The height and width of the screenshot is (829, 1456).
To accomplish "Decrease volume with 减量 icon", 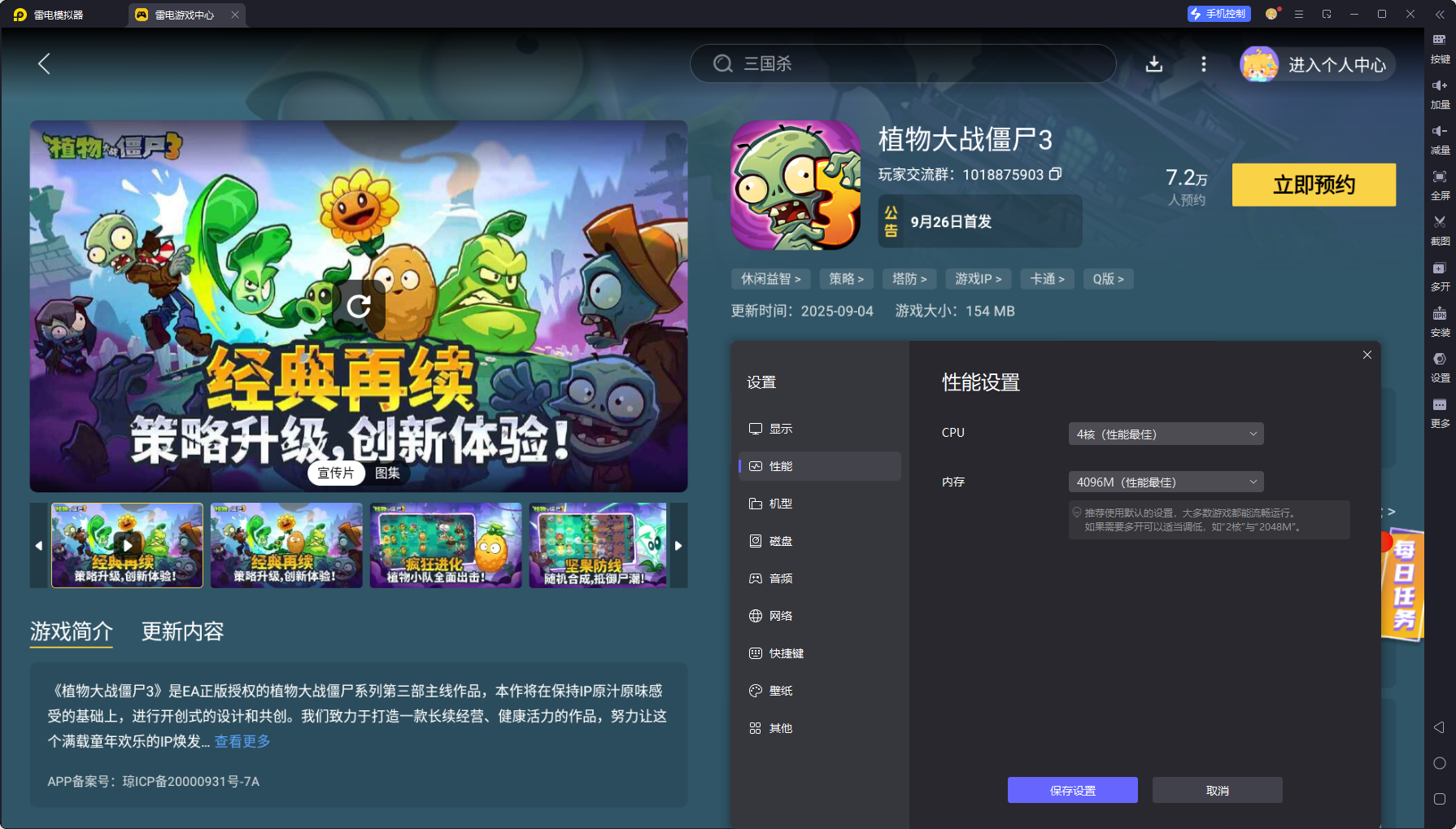I will pos(1440,139).
